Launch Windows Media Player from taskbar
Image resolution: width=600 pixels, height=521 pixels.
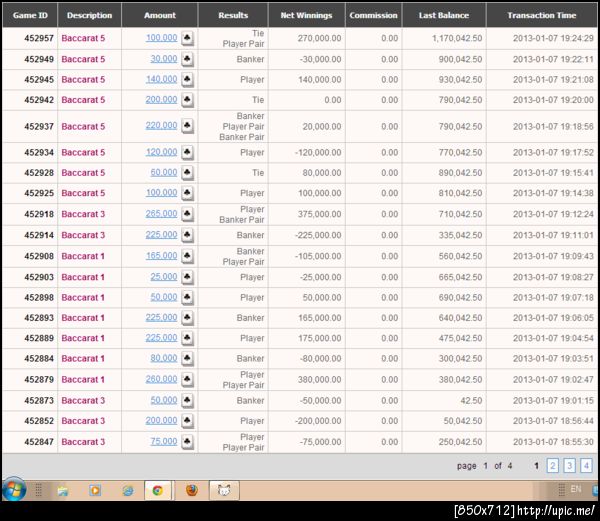95,490
